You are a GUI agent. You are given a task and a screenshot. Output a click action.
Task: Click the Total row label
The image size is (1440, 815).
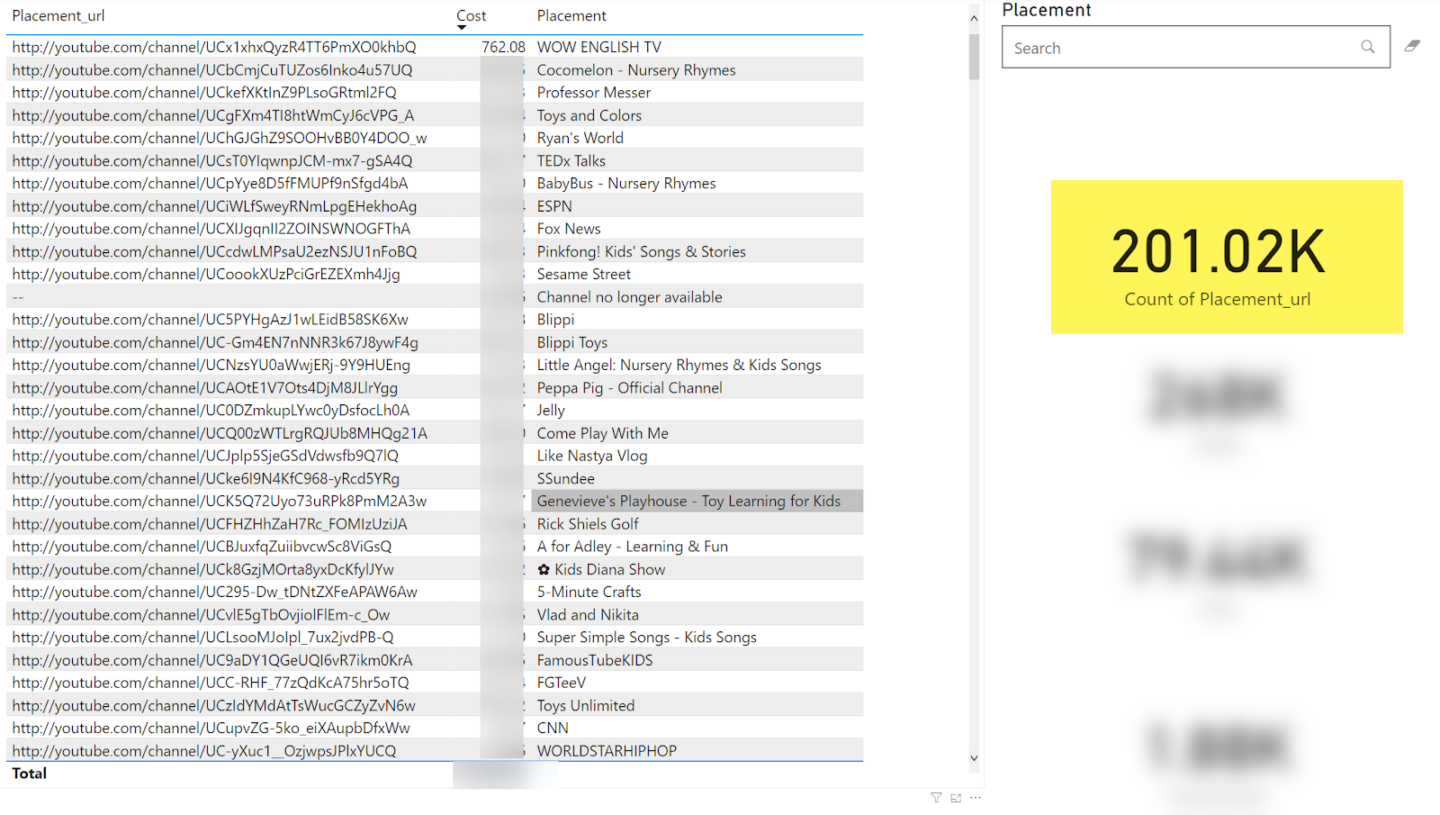(x=29, y=774)
